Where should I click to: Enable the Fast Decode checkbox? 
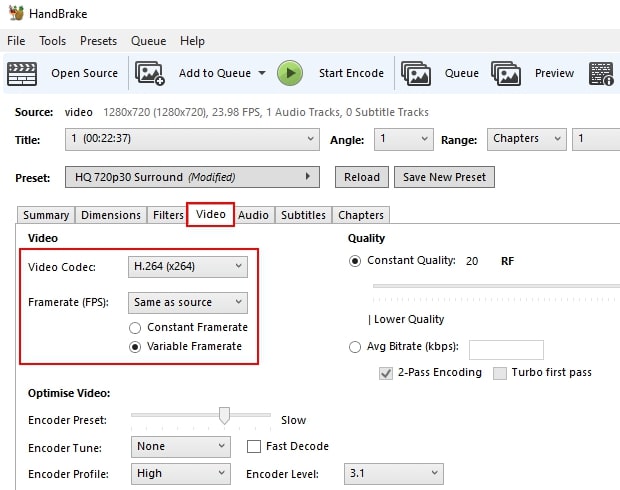pos(254,446)
